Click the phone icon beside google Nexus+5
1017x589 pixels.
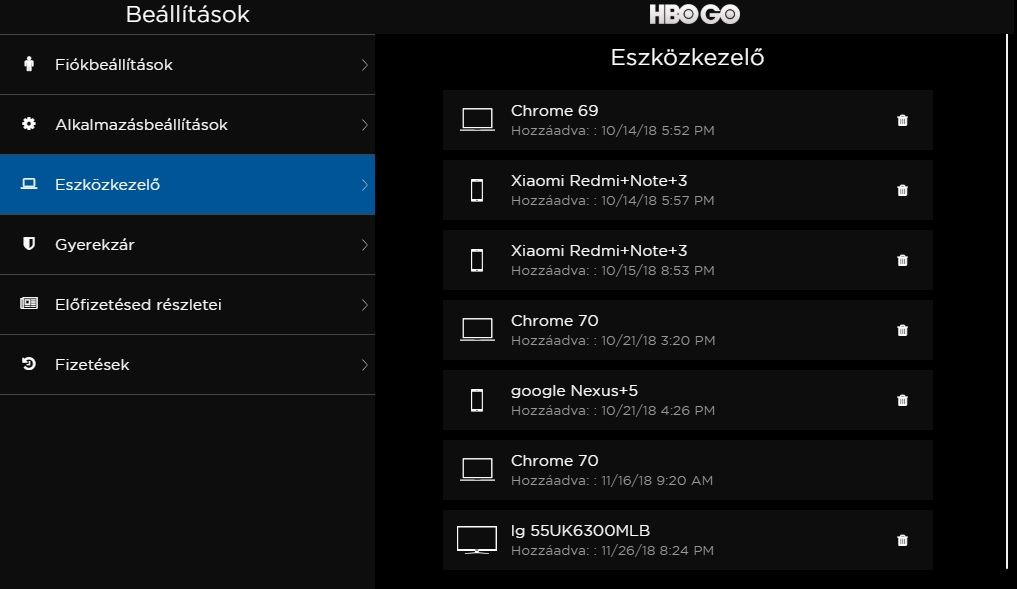pyautogui.click(x=477, y=400)
